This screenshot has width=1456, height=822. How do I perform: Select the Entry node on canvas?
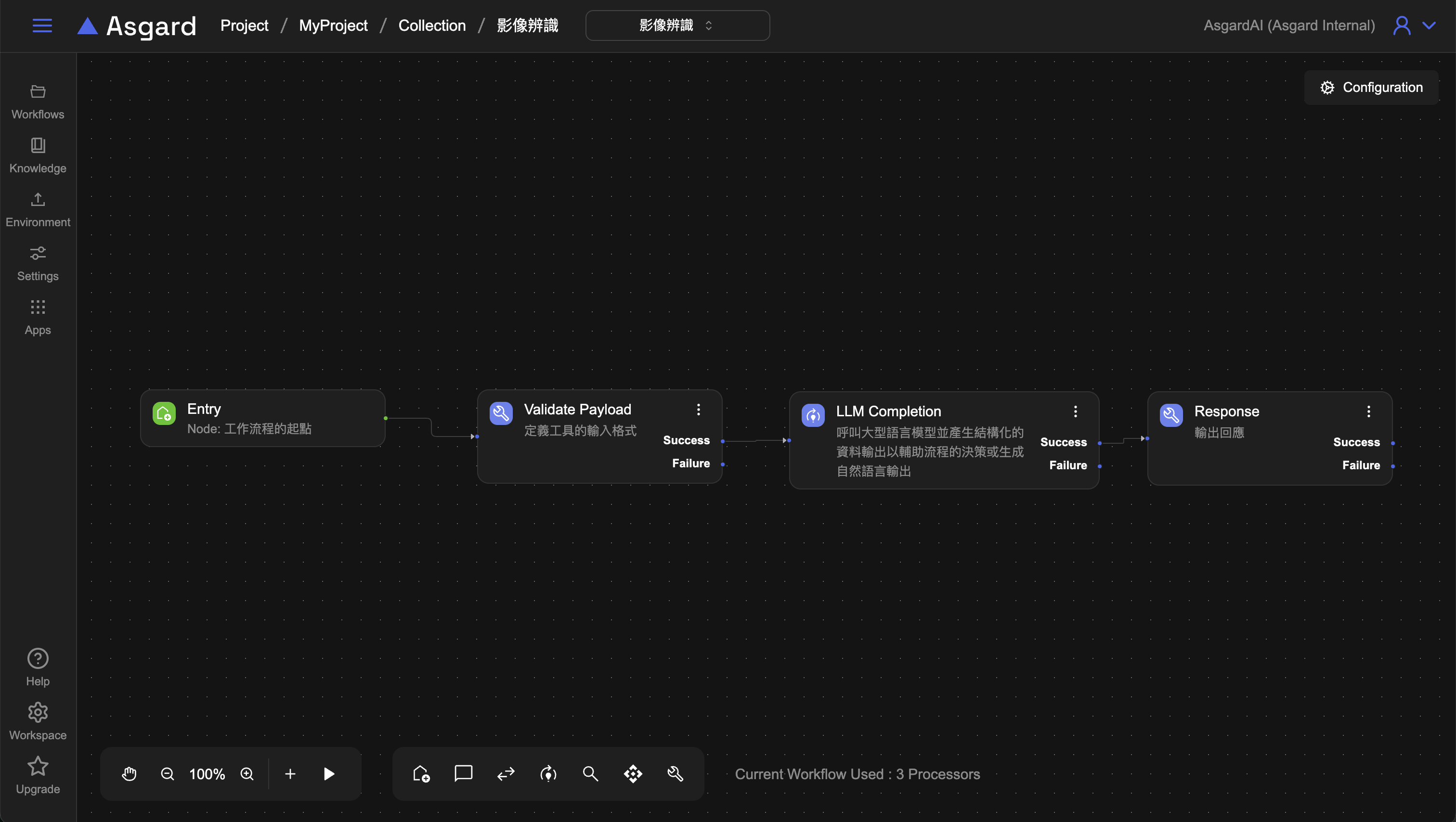pyautogui.click(x=262, y=418)
